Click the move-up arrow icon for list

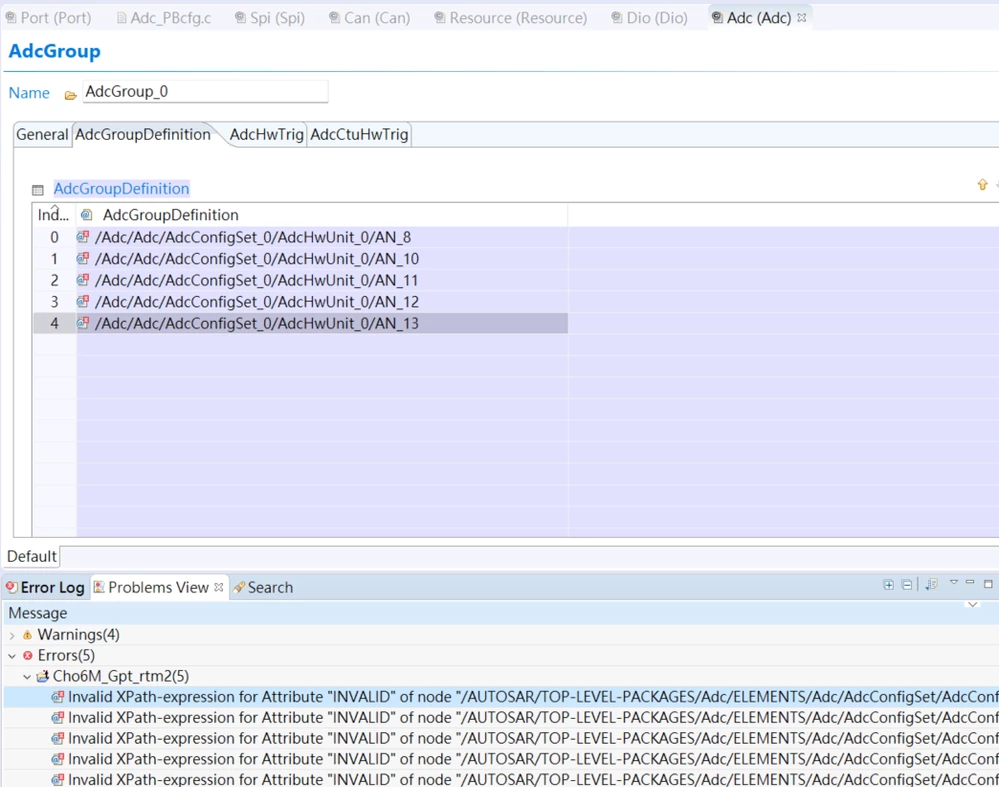pos(982,185)
